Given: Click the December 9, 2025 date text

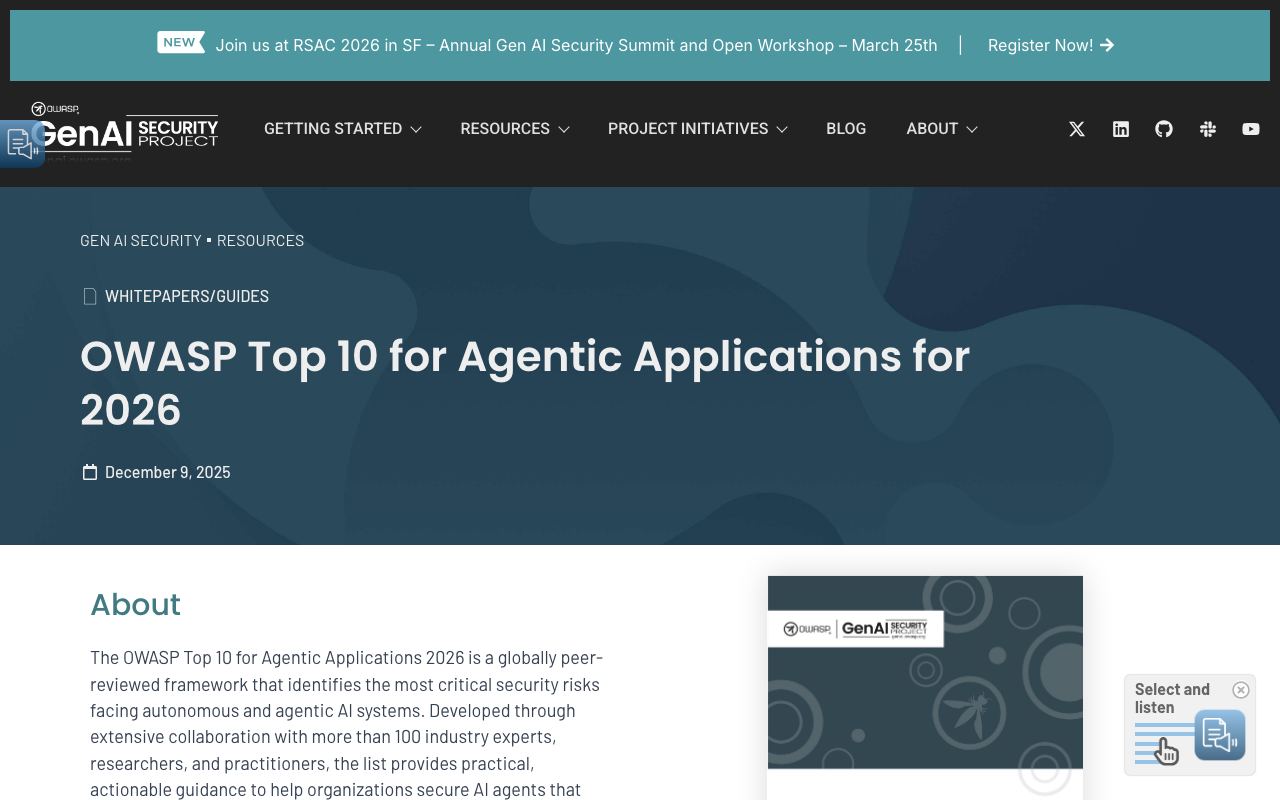Looking at the screenshot, I should pyautogui.click(x=168, y=472).
